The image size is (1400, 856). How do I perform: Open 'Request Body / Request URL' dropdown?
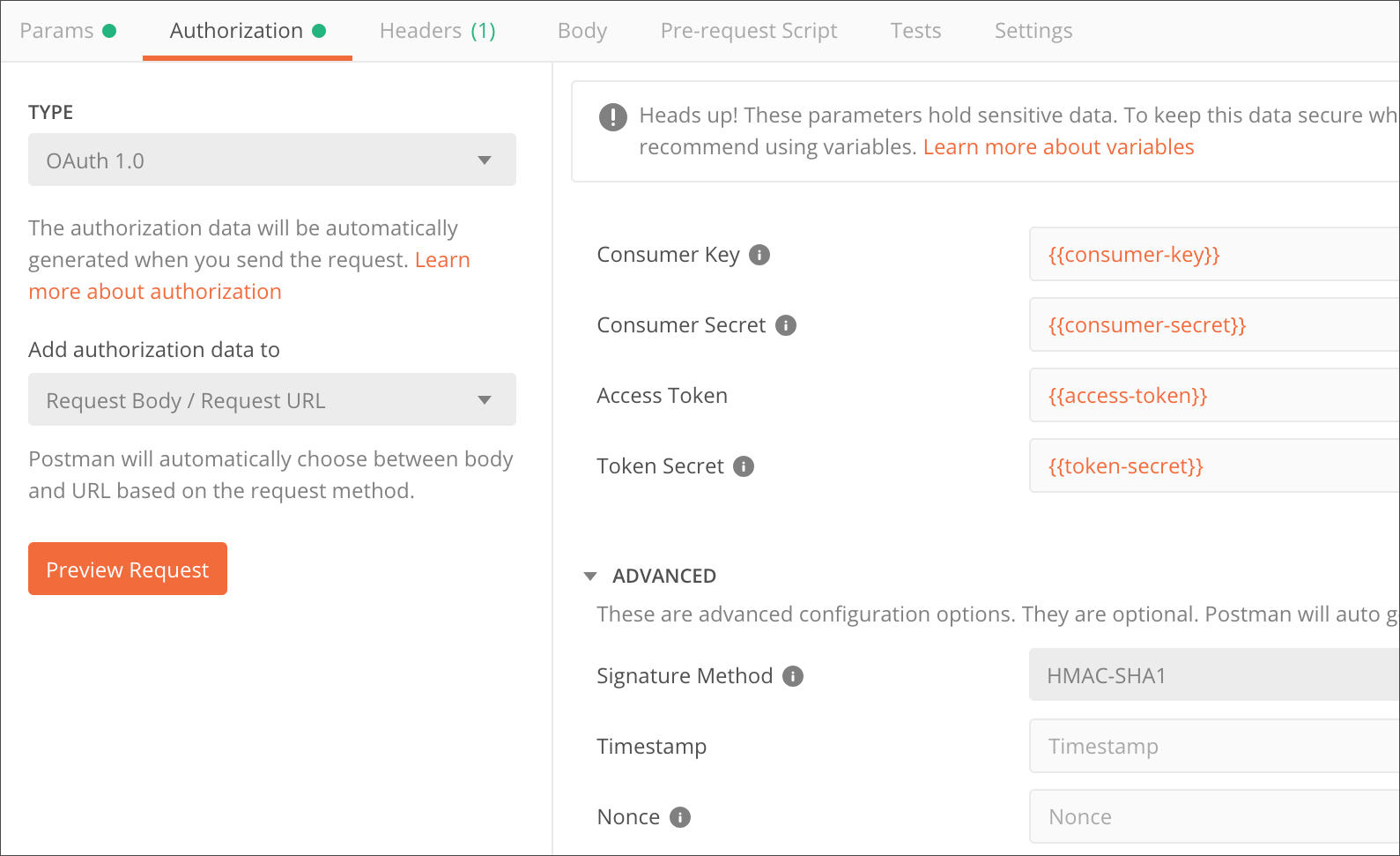(272, 399)
